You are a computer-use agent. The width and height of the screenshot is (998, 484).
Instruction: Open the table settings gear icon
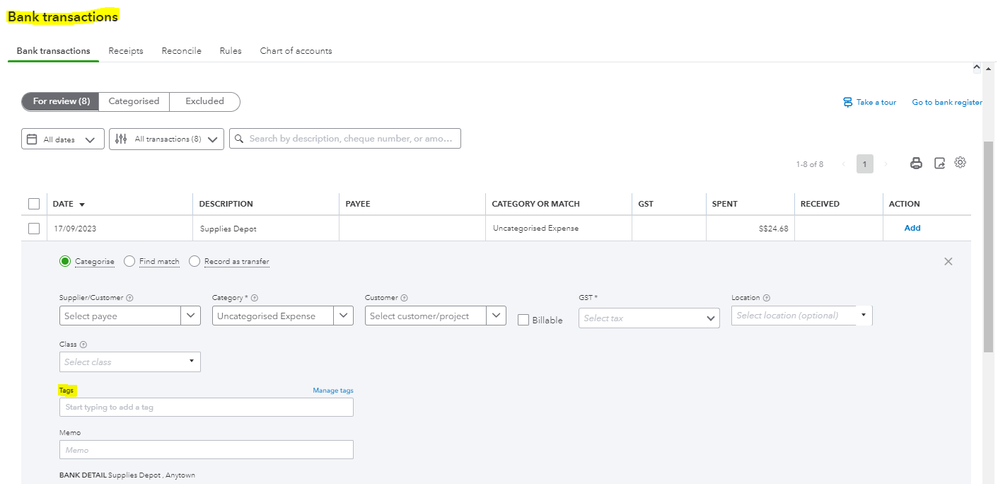point(961,163)
